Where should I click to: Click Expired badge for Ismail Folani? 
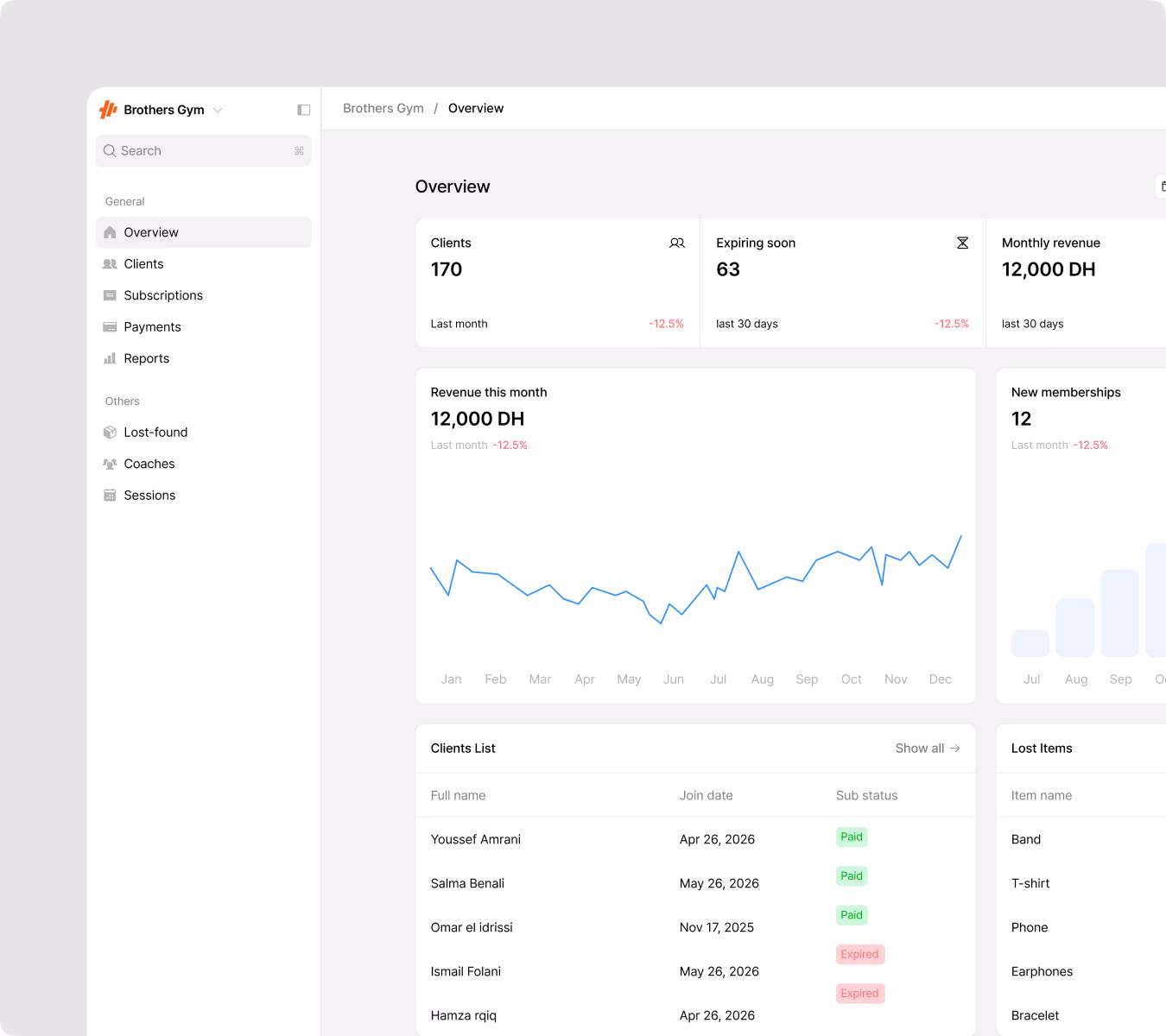click(860, 954)
